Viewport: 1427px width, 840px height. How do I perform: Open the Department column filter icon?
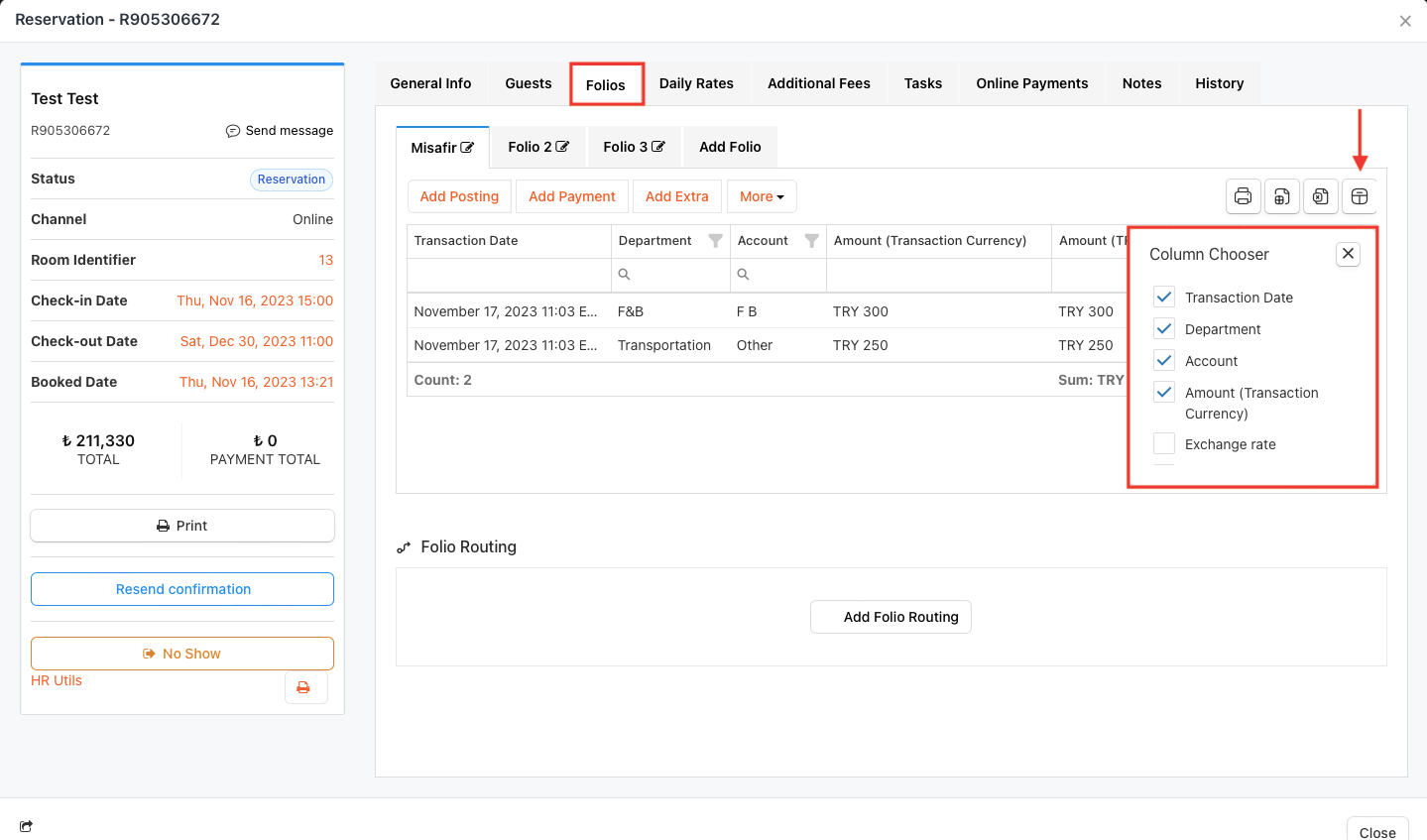coord(715,241)
